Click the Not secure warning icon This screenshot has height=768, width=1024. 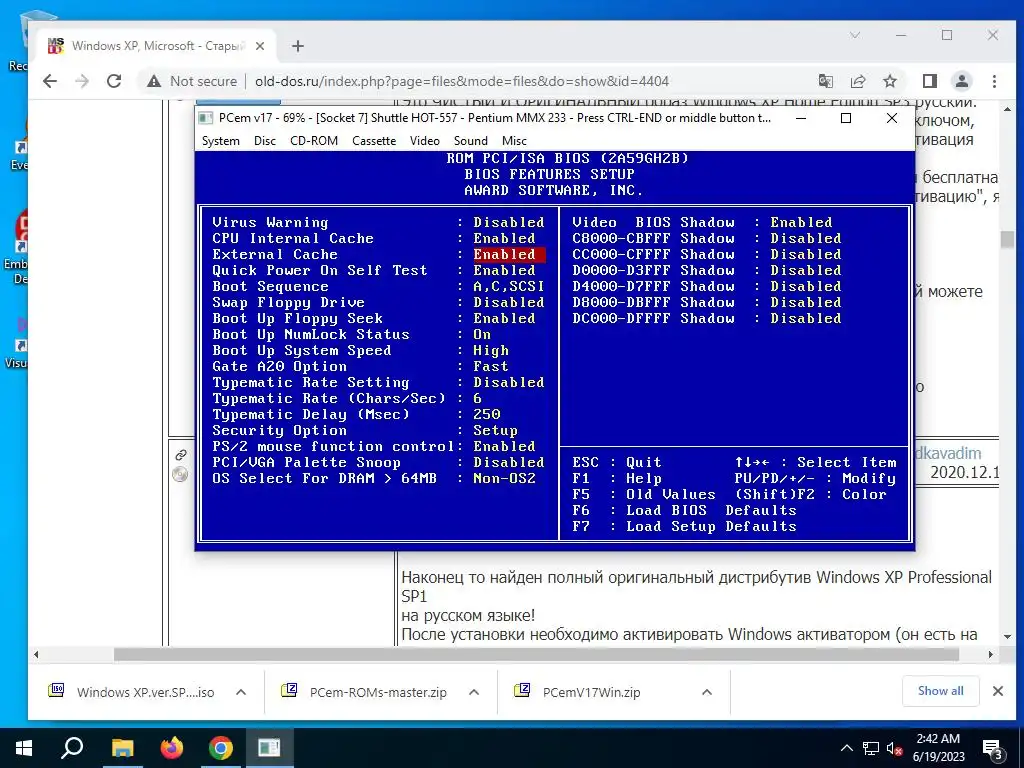point(153,81)
